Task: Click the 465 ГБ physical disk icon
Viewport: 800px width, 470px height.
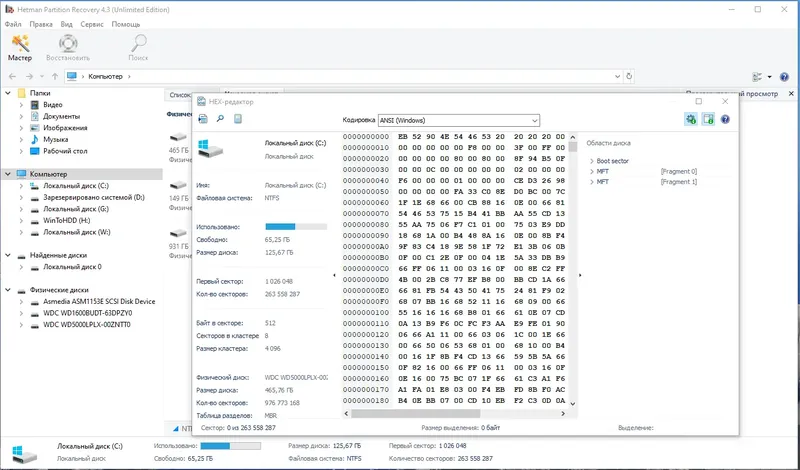Action: pos(178,137)
